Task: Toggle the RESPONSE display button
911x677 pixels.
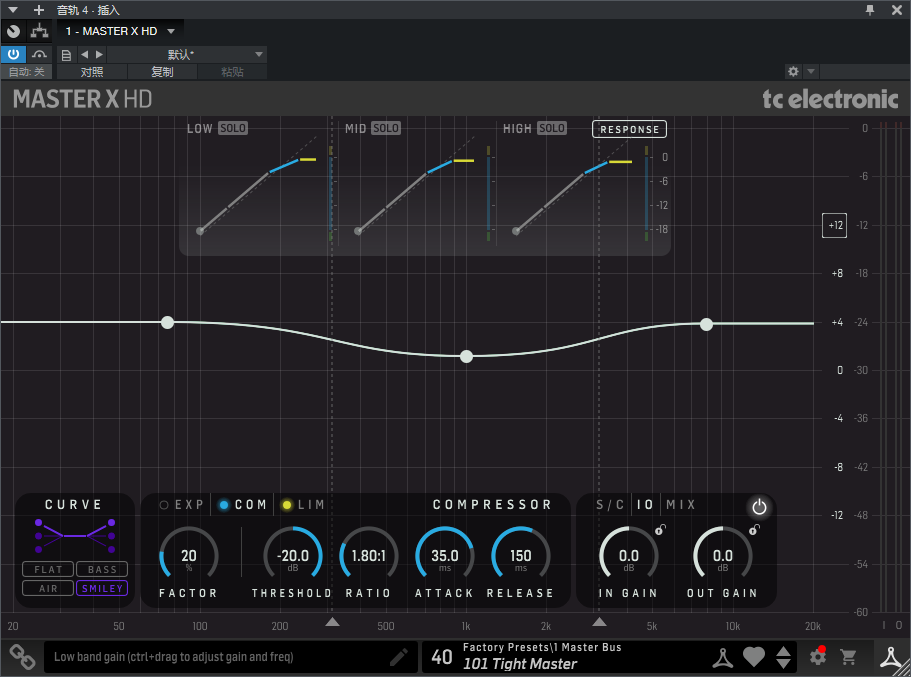Action: [629, 129]
